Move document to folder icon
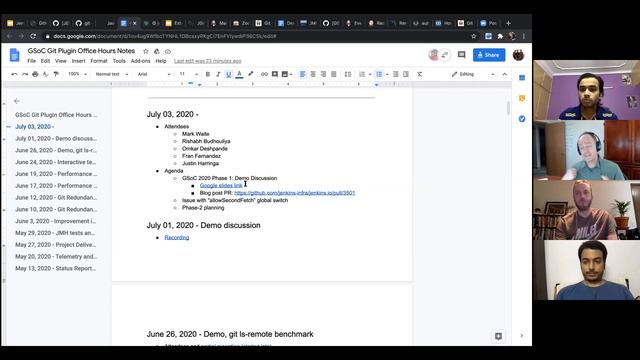Viewport: 640px width, 360px height. click(157, 51)
